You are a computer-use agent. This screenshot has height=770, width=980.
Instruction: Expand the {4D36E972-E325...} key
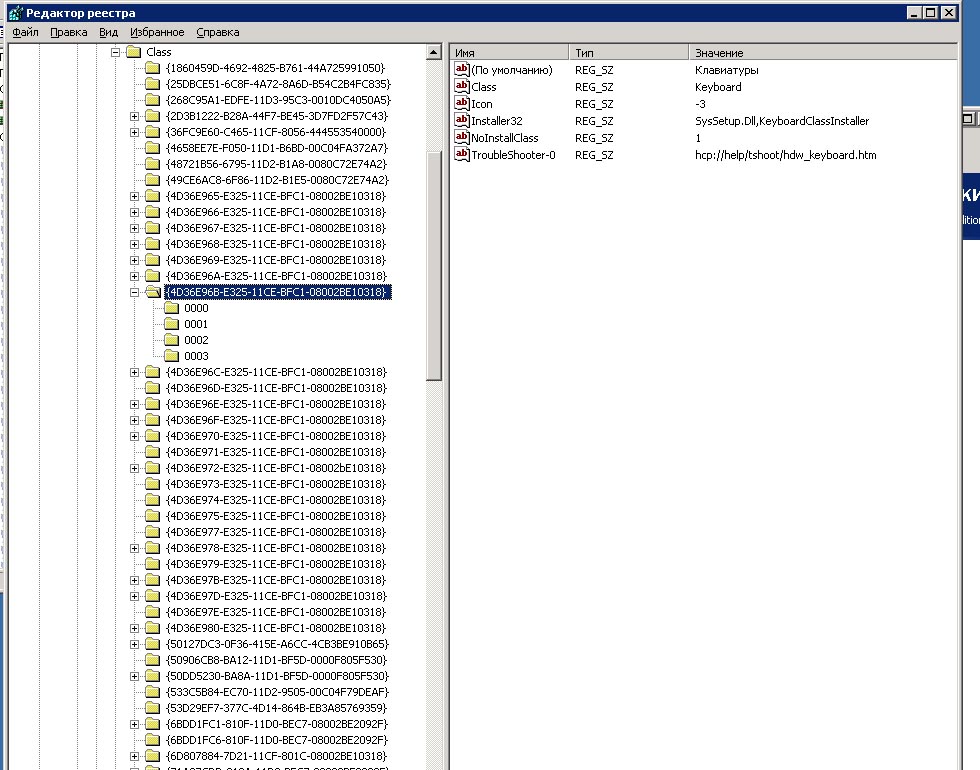coord(134,469)
